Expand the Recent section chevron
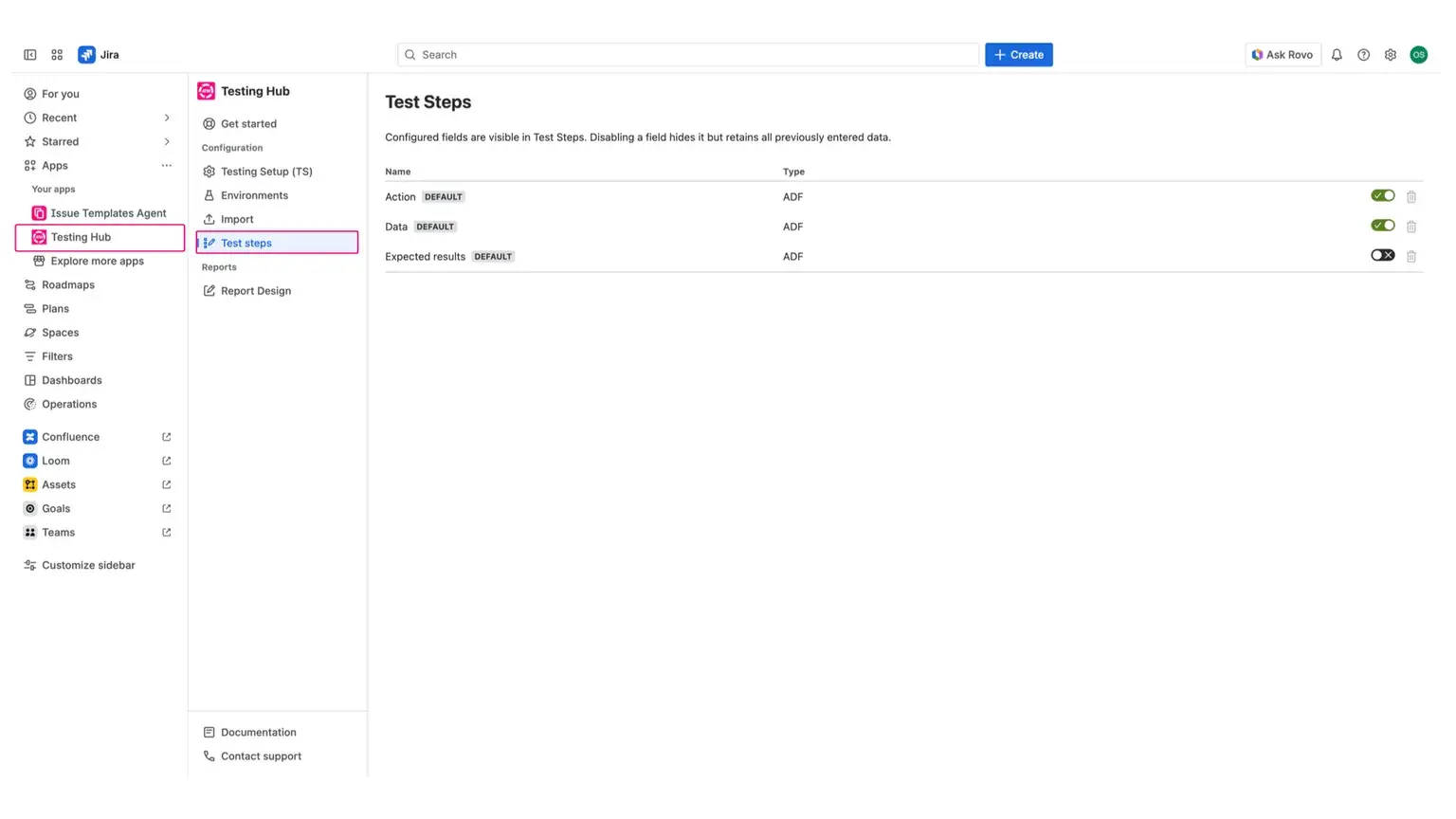The height and width of the screenshot is (819, 1456). point(167,118)
